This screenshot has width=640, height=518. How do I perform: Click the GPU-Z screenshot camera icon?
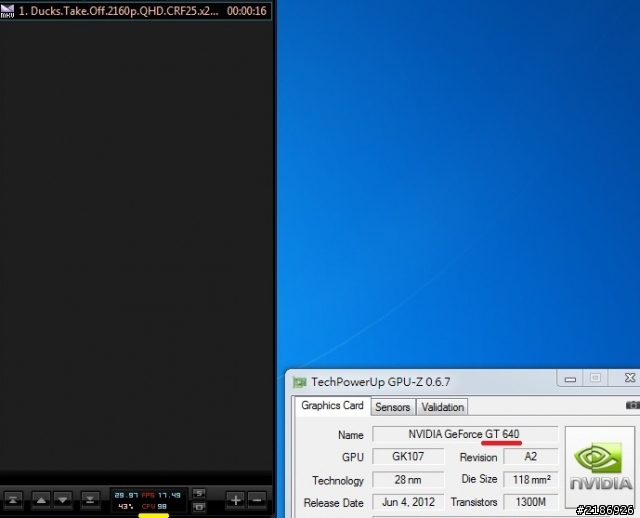tap(632, 405)
